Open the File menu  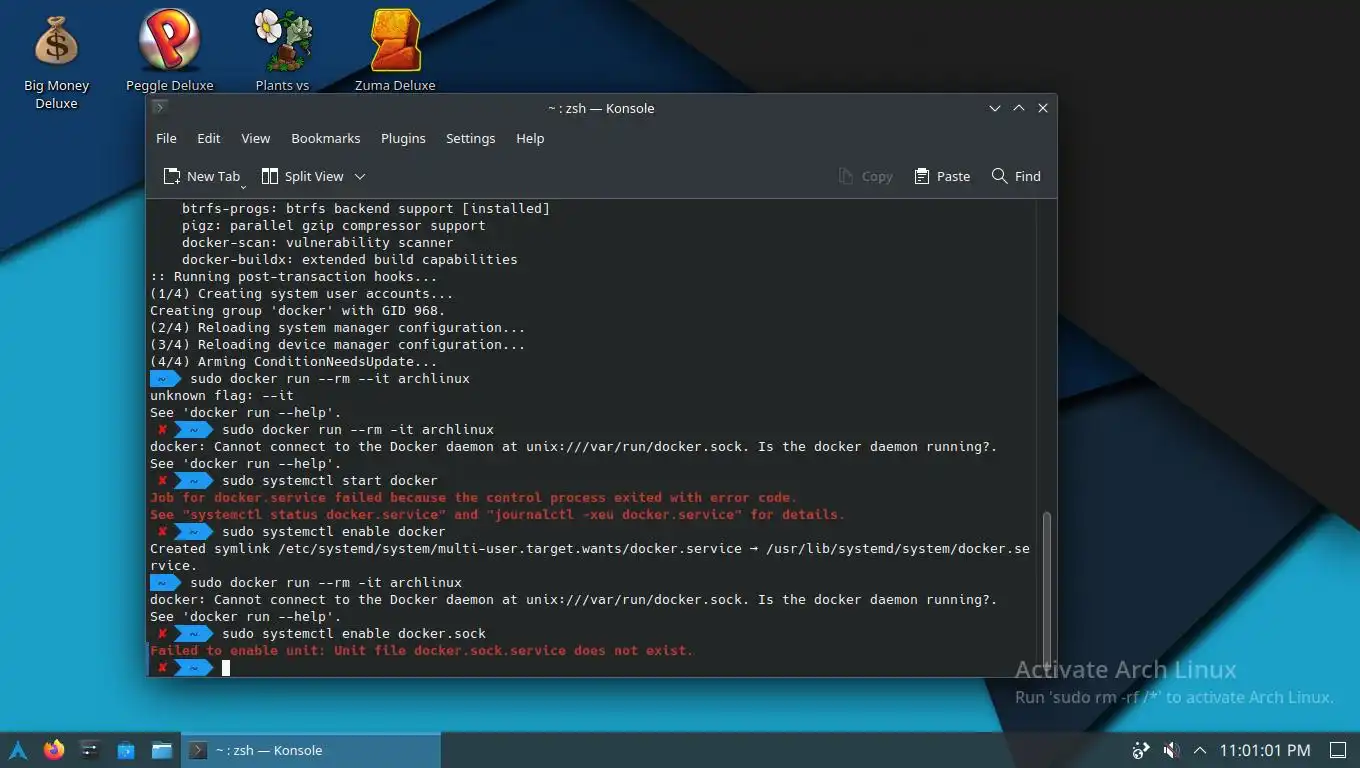pyautogui.click(x=166, y=138)
